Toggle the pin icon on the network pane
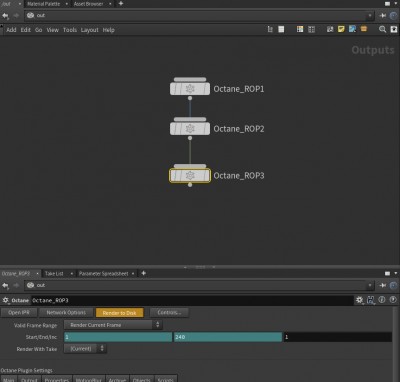Image resolution: width=400 pixels, height=382 pixels. [382, 15]
